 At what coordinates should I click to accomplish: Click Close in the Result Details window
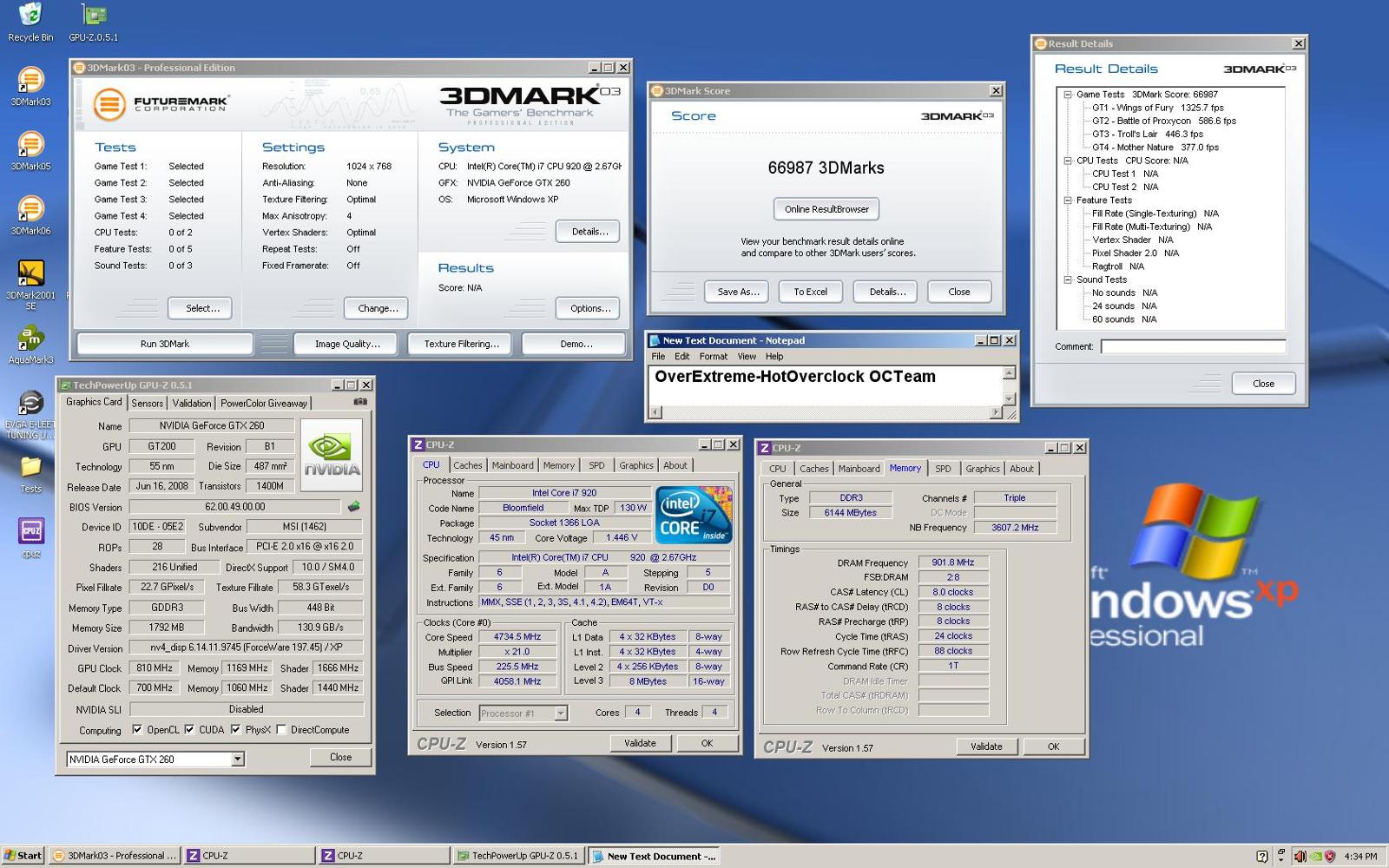point(1263,384)
